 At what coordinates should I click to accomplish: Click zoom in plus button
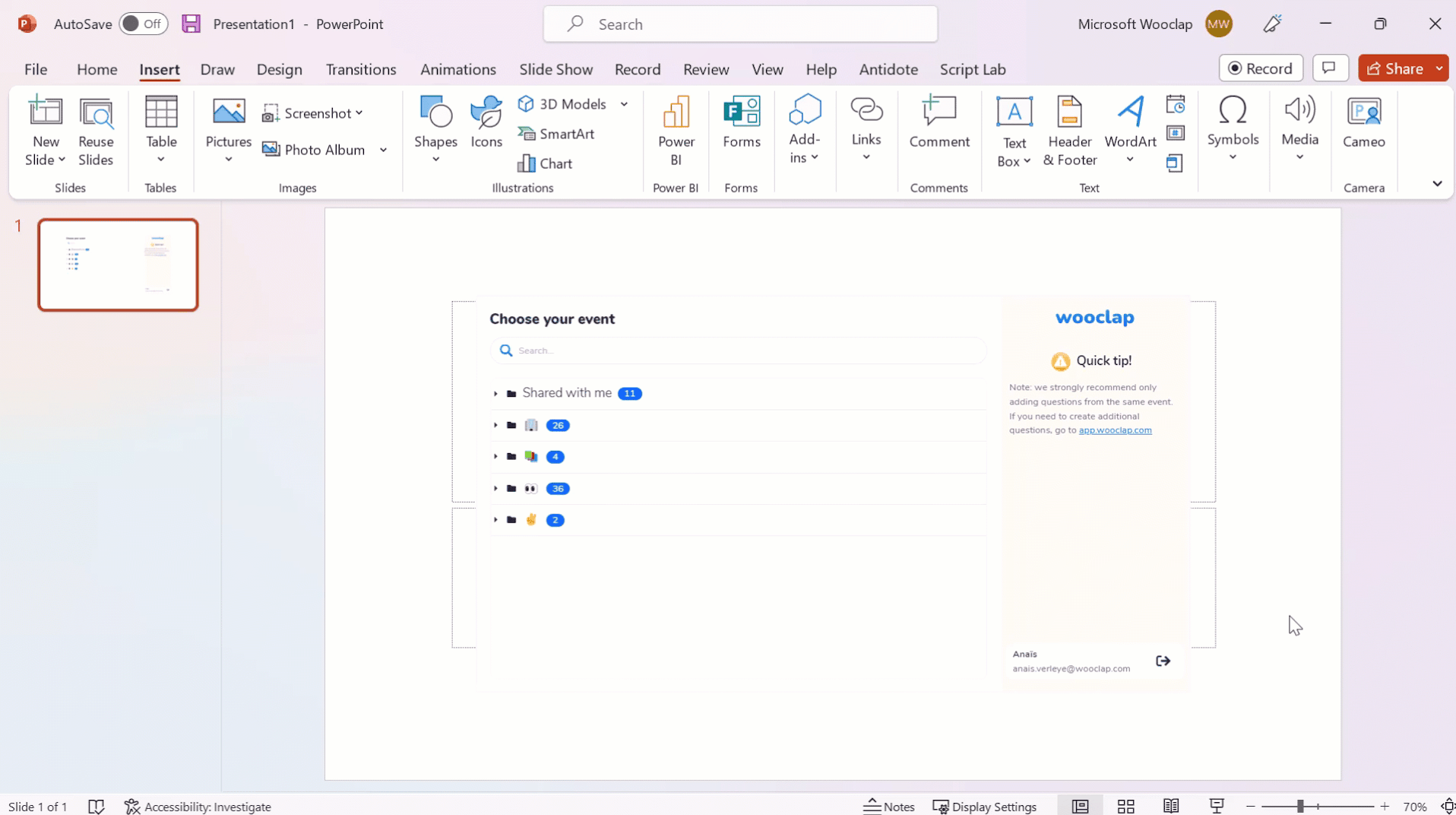pyautogui.click(x=1385, y=806)
